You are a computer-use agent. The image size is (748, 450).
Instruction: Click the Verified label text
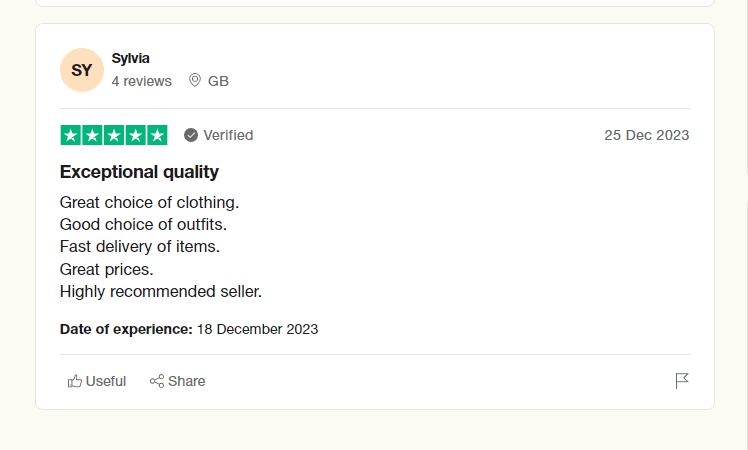click(x=228, y=135)
